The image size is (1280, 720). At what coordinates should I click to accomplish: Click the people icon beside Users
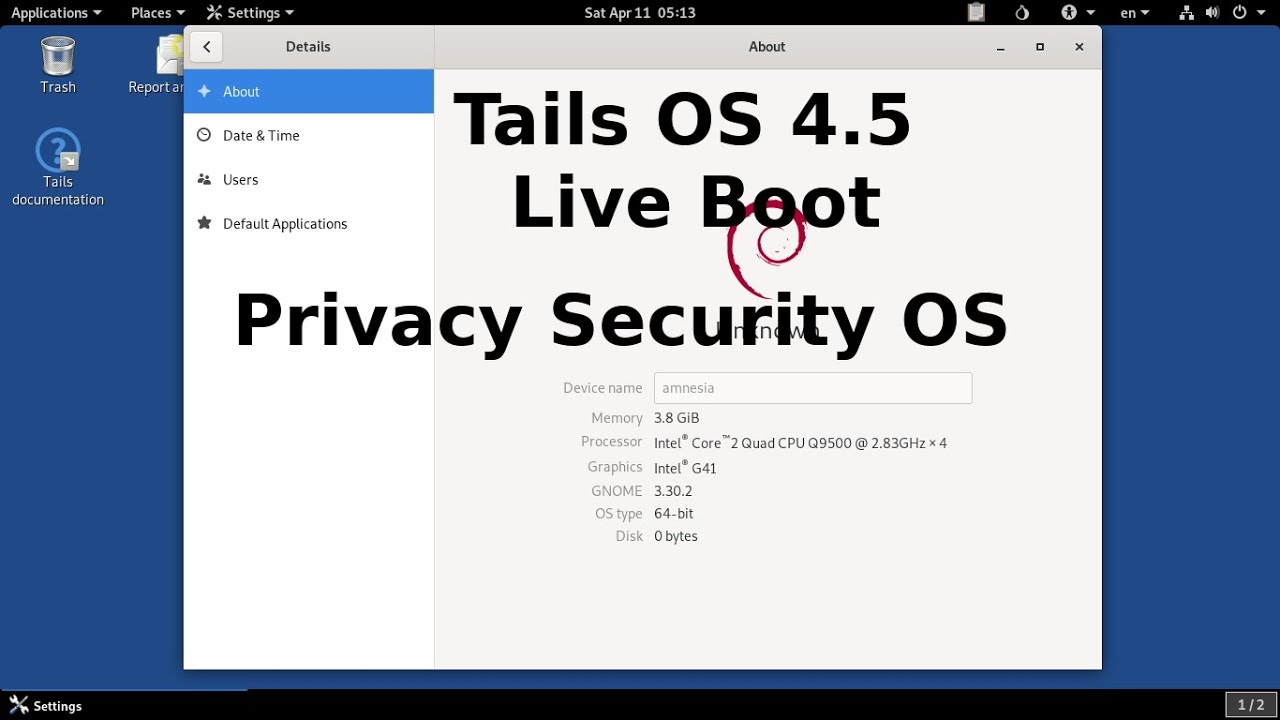204,179
